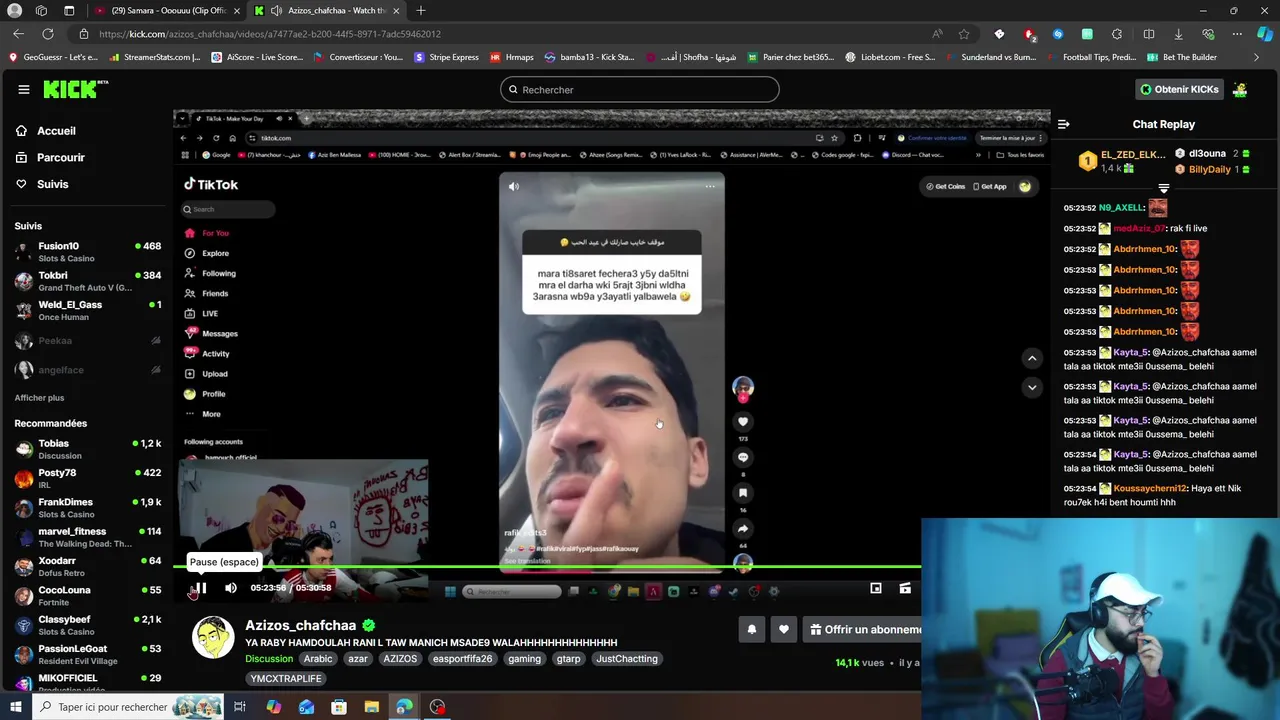
Task: Open the user avatar menu beside Obtenir KICKs
Action: pyautogui.click(x=1240, y=89)
